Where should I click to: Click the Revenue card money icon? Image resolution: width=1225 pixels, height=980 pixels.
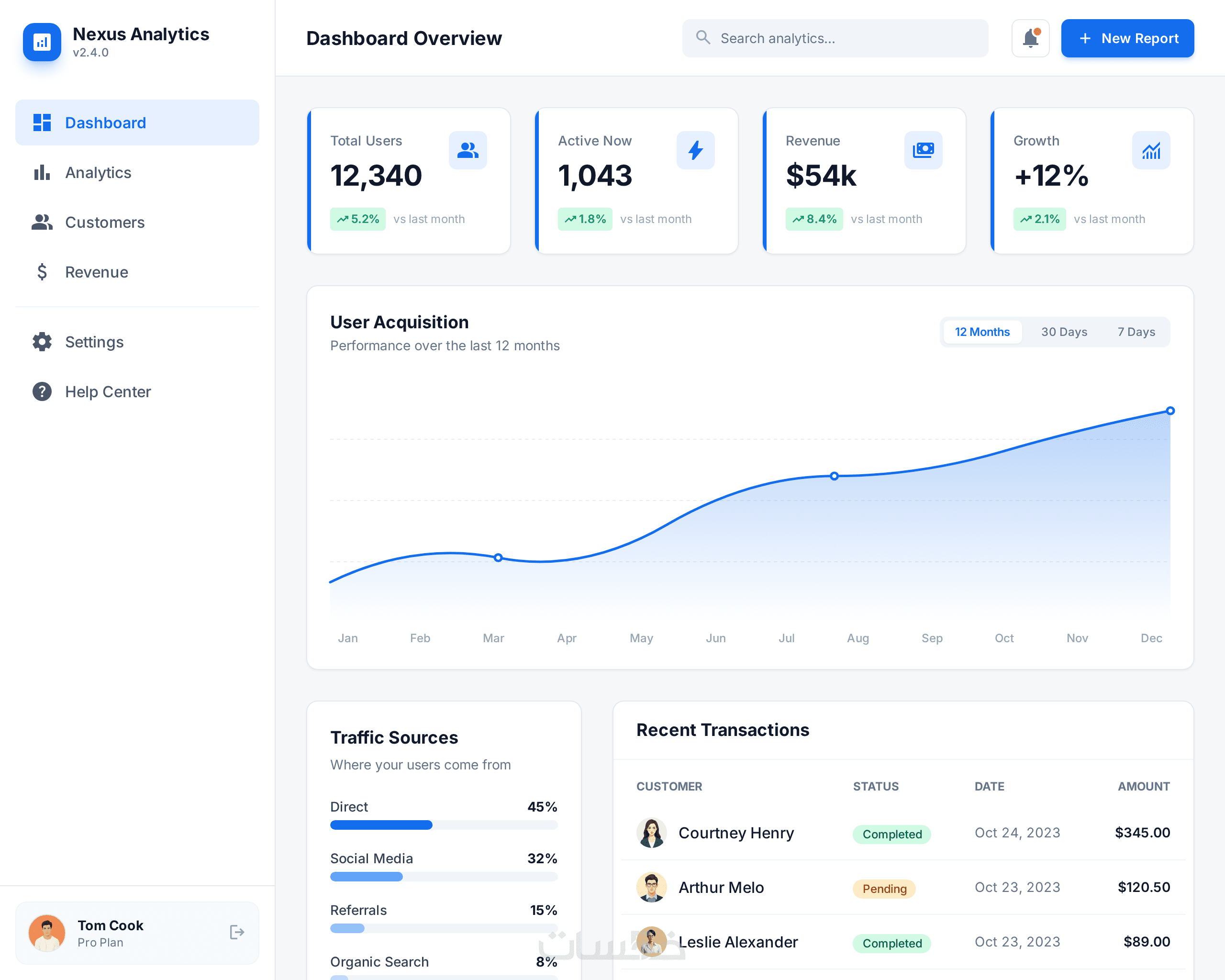click(923, 150)
